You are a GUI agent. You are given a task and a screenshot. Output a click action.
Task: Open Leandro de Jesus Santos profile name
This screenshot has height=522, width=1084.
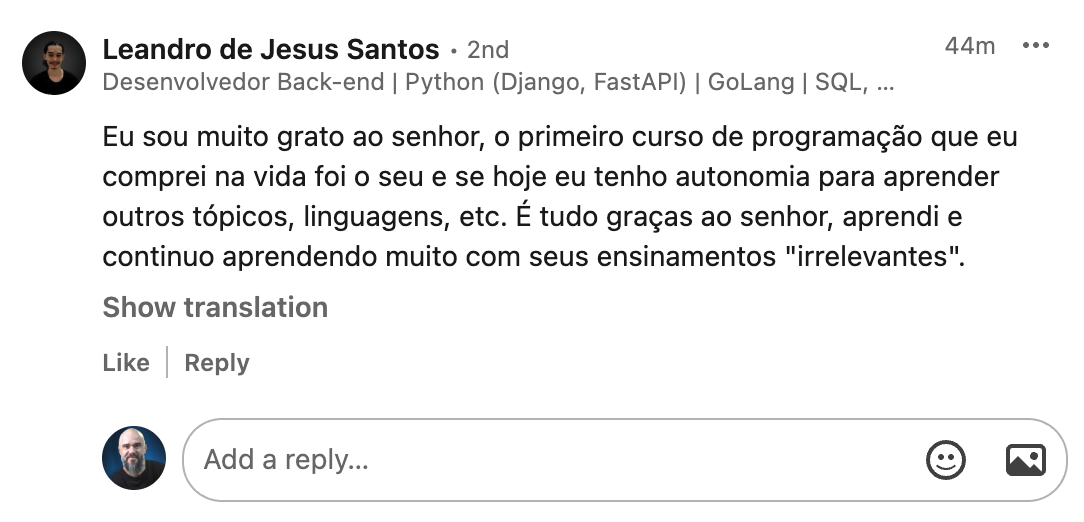270,49
